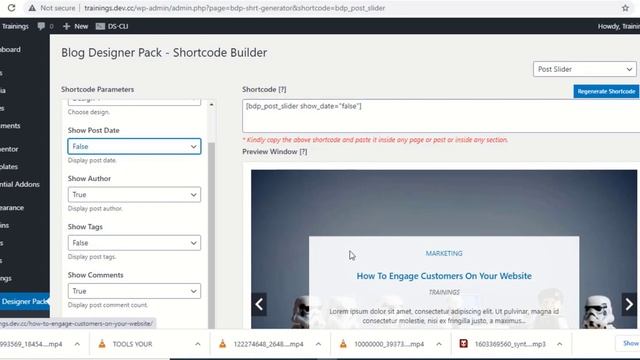This screenshot has width=640, height=360.
Task: Click the 'Display post comment count.' text
Action: click(x=108, y=305)
